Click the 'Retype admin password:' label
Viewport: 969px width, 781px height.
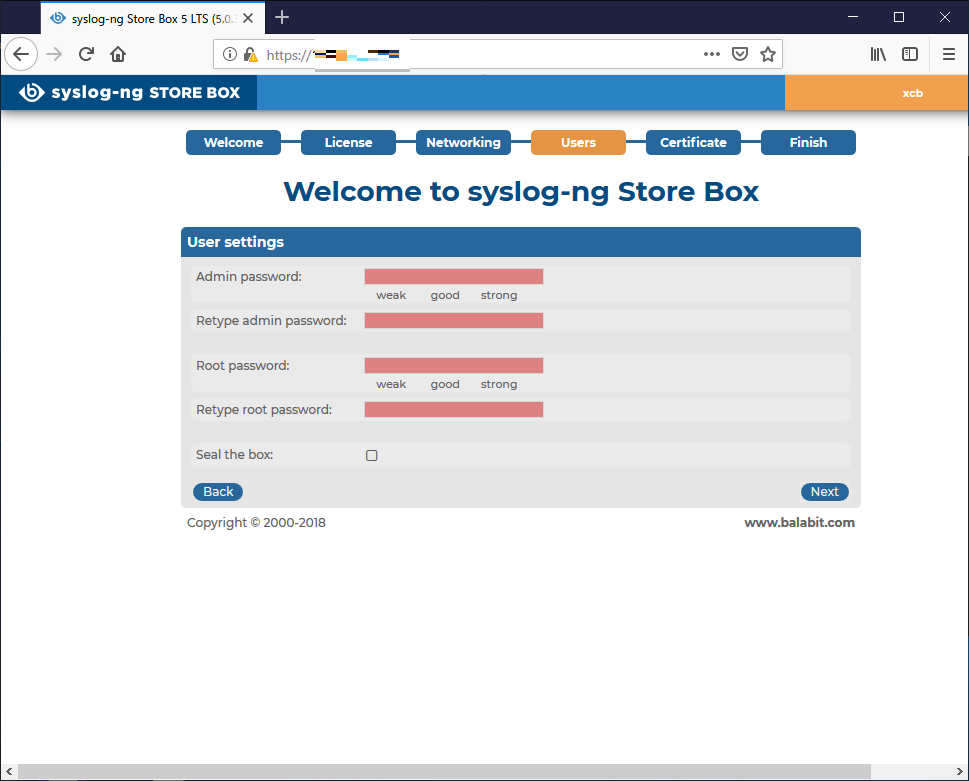[x=271, y=321]
